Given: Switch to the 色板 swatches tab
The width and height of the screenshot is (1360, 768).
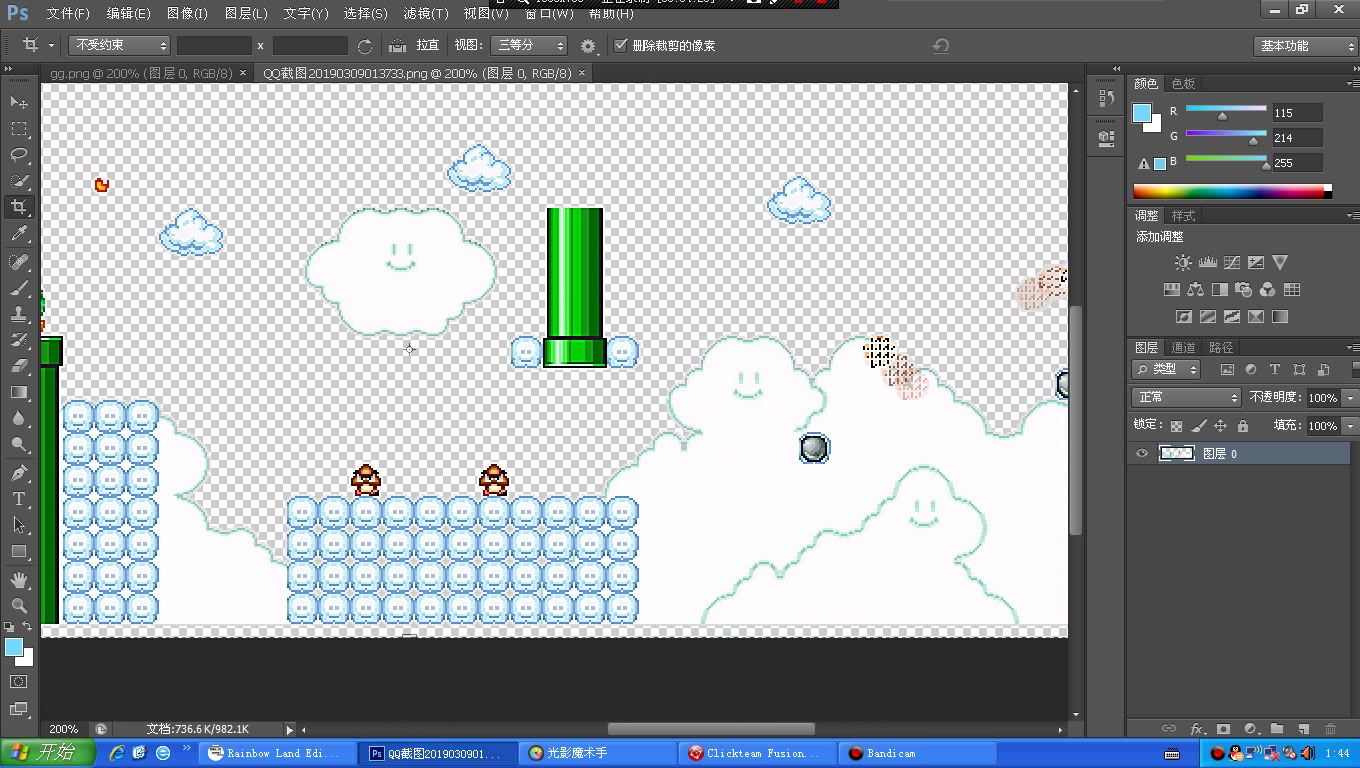Looking at the screenshot, I should click(x=1183, y=84).
